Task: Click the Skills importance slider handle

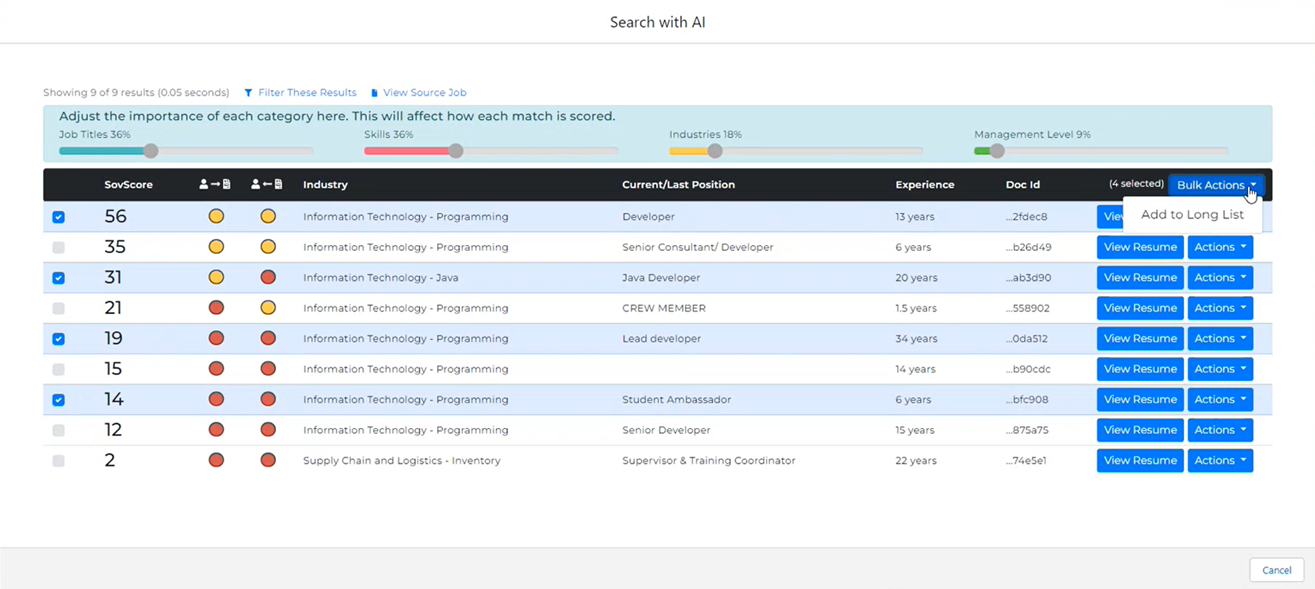Action: pyautogui.click(x=456, y=151)
